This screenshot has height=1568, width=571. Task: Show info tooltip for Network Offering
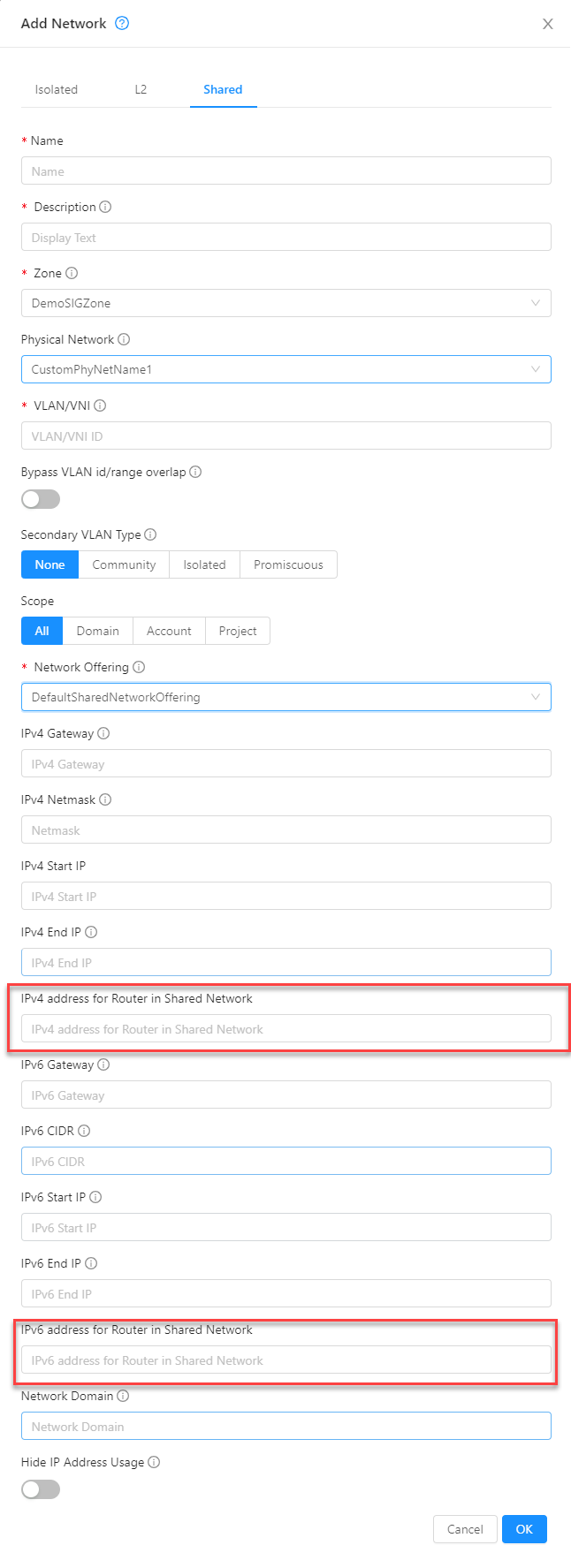pos(139,667)
